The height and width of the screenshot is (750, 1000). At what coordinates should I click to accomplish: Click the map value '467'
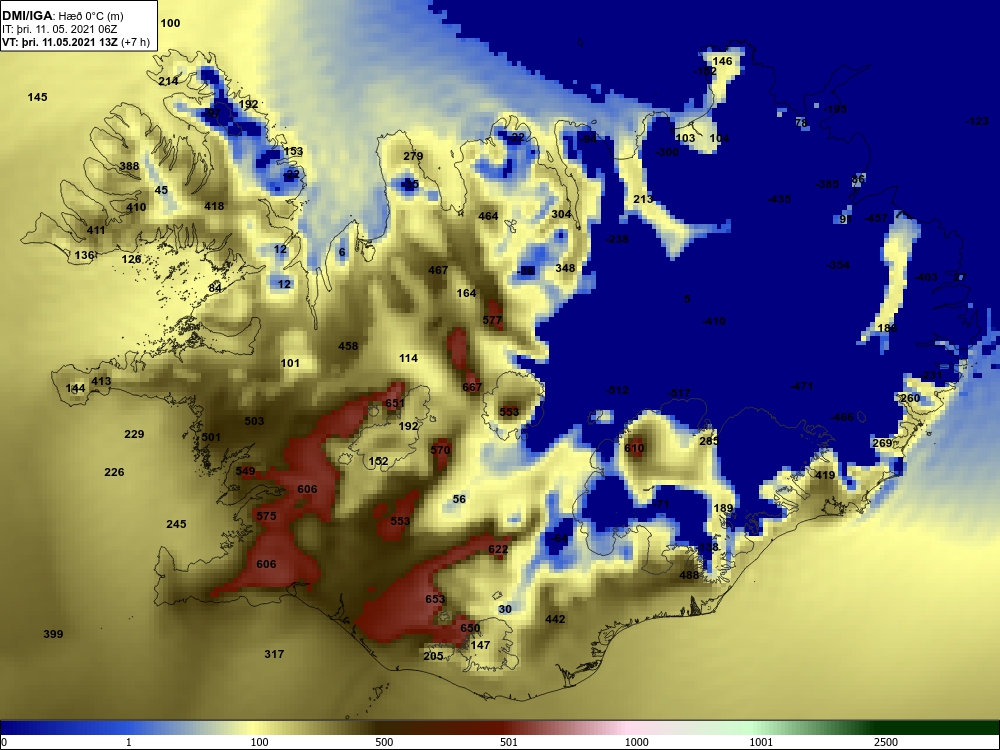[438, 270]
